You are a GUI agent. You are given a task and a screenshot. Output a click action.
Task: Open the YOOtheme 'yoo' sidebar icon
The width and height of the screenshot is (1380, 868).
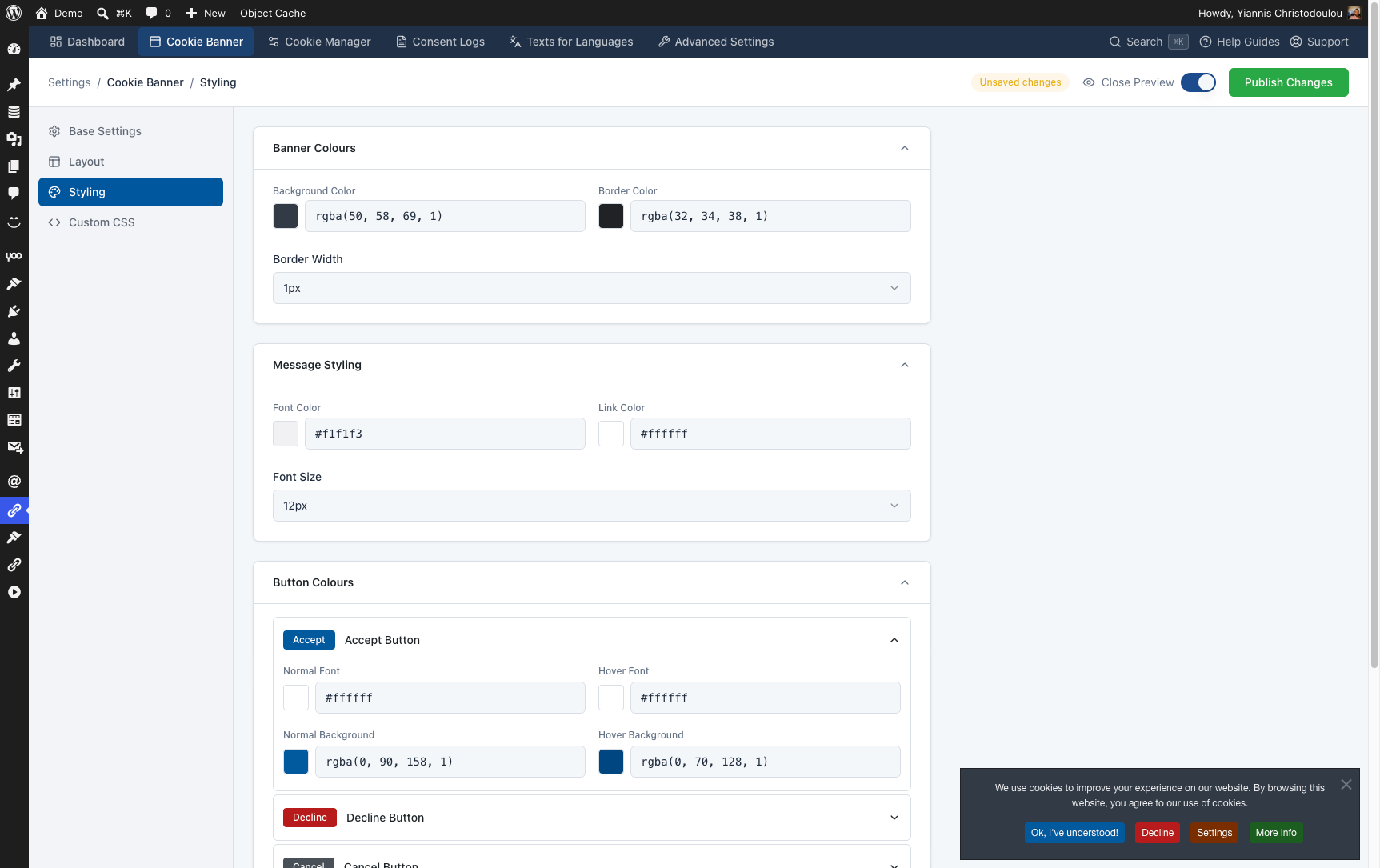pos(14,256)
